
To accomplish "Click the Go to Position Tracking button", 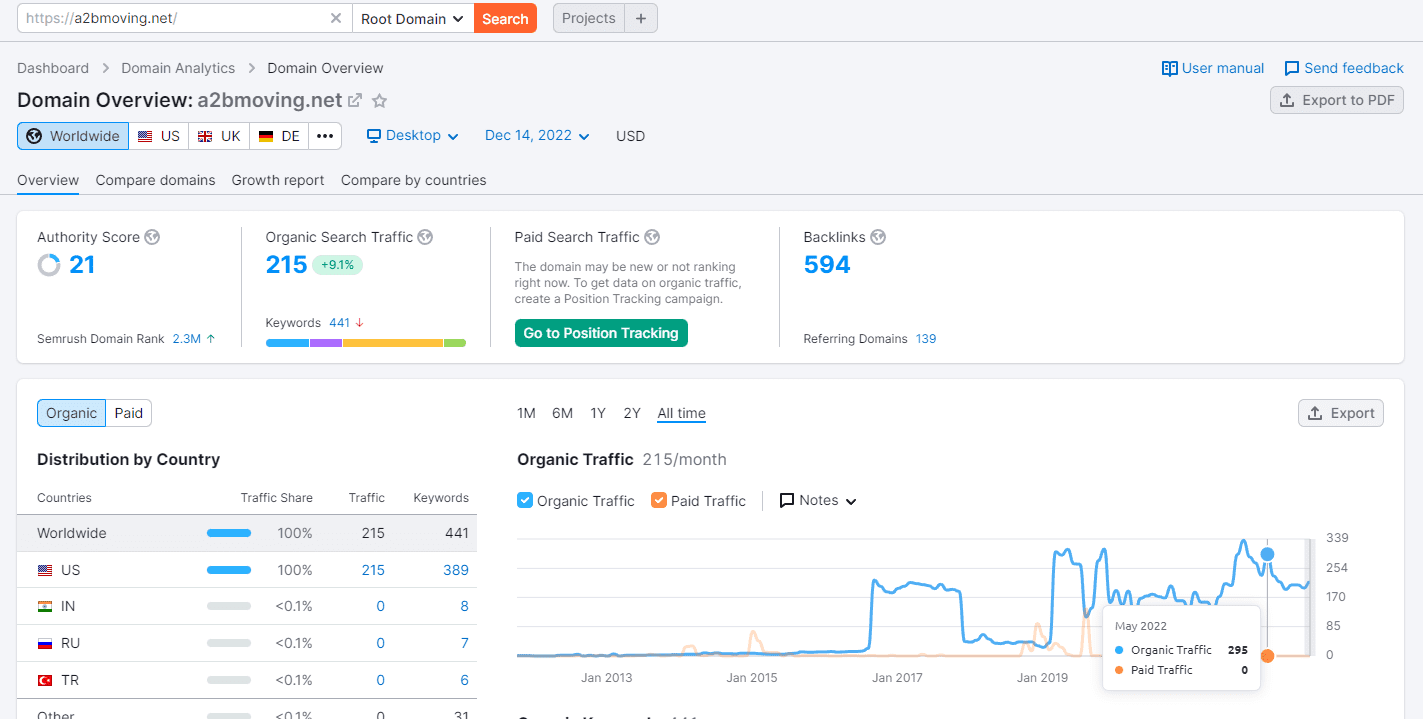I will click(x=601, y=333).
